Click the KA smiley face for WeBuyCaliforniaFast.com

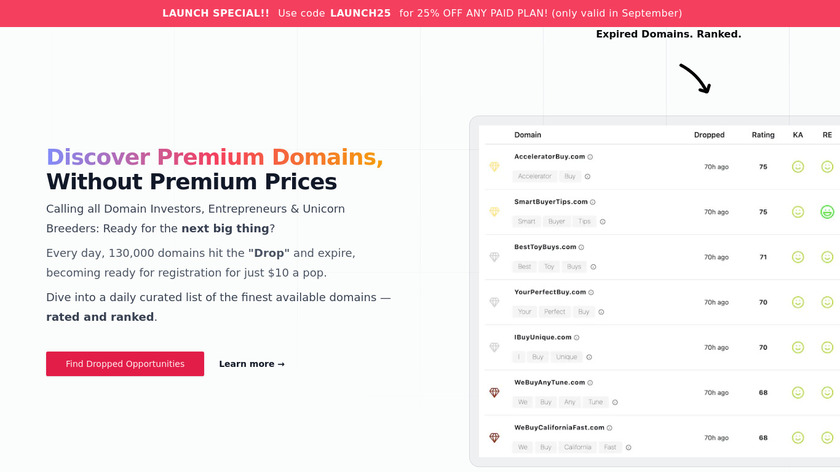(x=798, y=438)
